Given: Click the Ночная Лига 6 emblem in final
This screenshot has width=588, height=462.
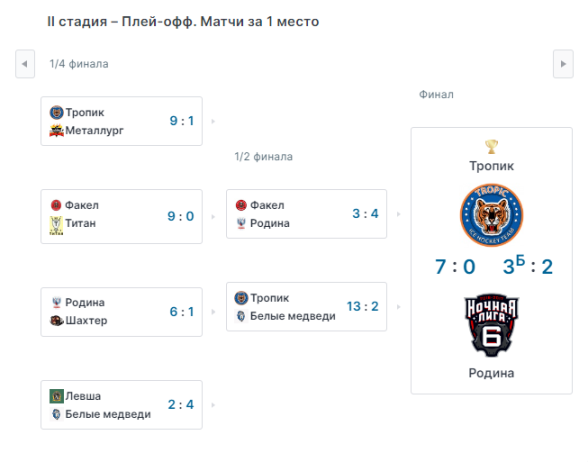Looking at the screenshot, I should pyautogui.click(x=491, y=325).
